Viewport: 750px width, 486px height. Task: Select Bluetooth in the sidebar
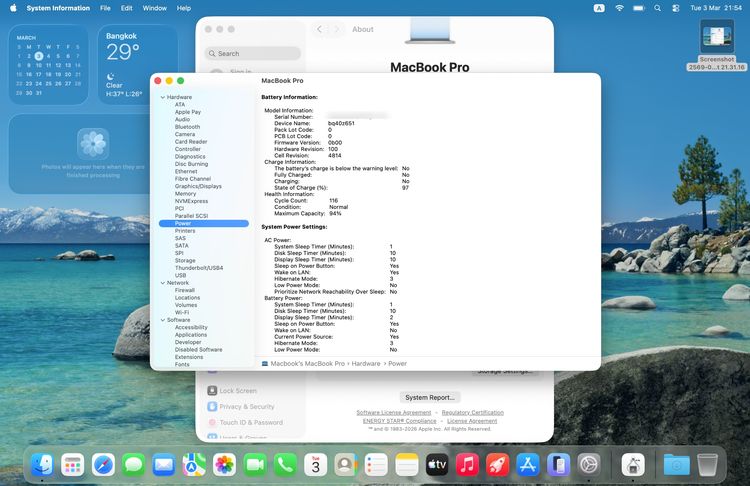click(188, 127)
